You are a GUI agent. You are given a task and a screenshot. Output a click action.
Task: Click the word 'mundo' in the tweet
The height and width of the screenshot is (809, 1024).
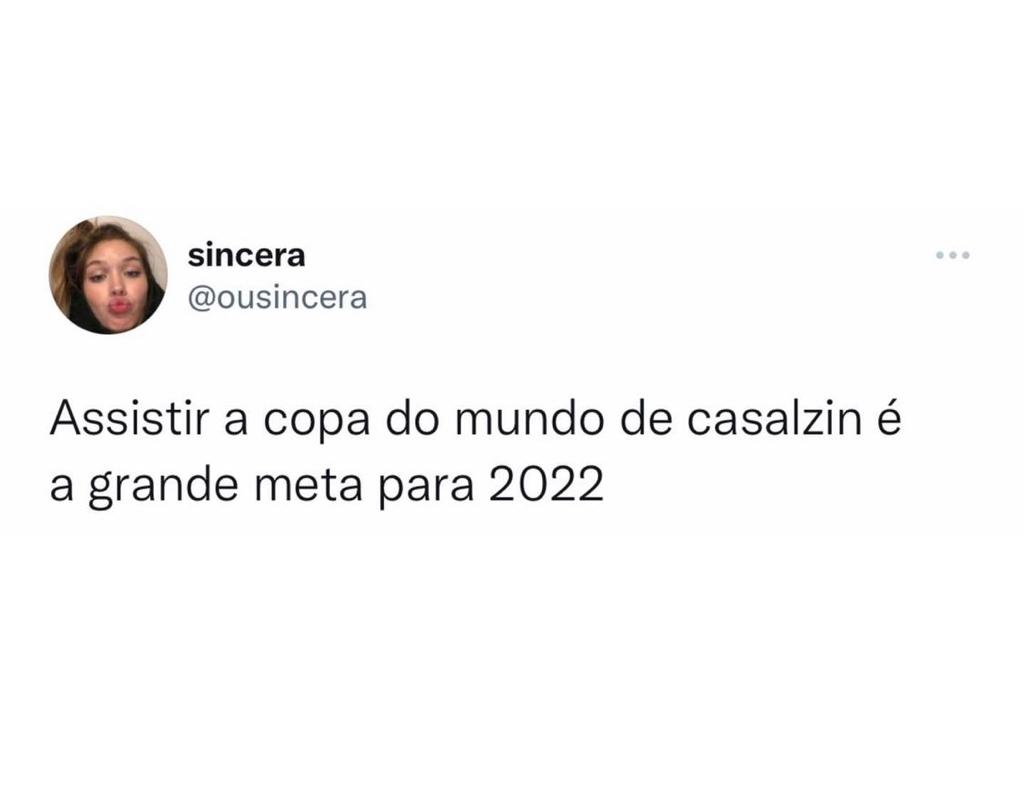[x=529, y=419]
